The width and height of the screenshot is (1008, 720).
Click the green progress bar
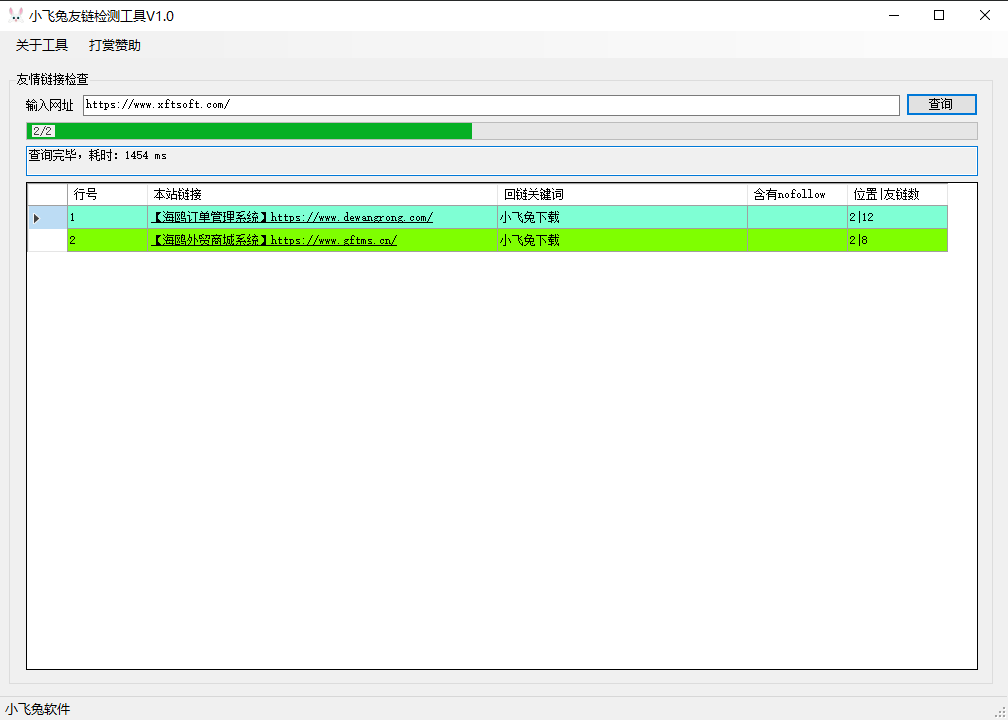(250, 131)
